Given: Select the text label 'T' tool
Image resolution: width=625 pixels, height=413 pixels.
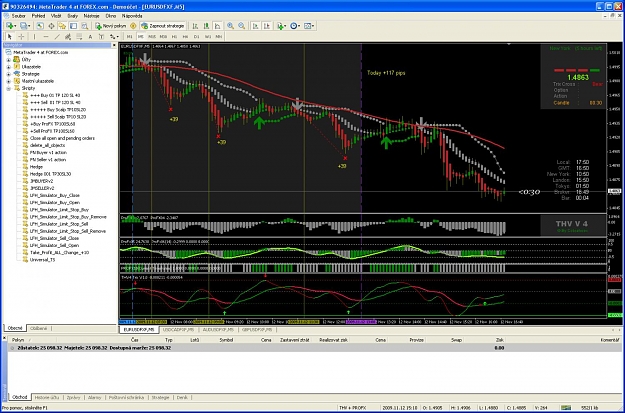Looking at the screenshot, I should pos(101,37).
